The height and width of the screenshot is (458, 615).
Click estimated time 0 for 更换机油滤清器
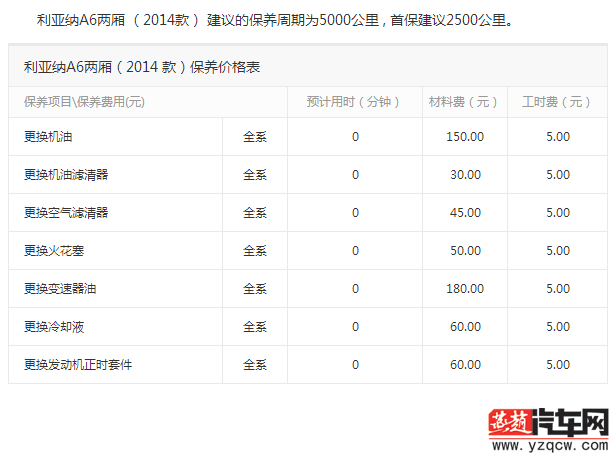click(x=355, y=174)
